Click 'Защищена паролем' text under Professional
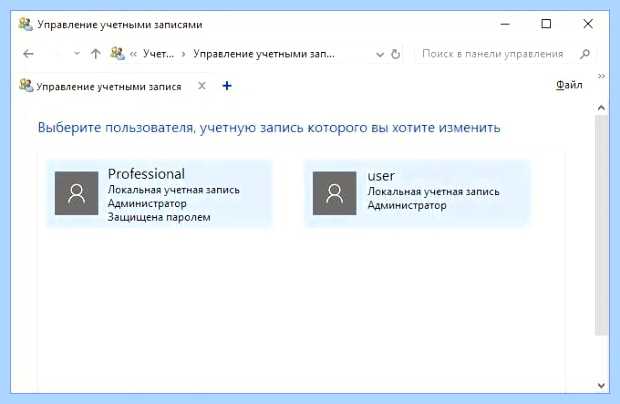 pos(159,217)
